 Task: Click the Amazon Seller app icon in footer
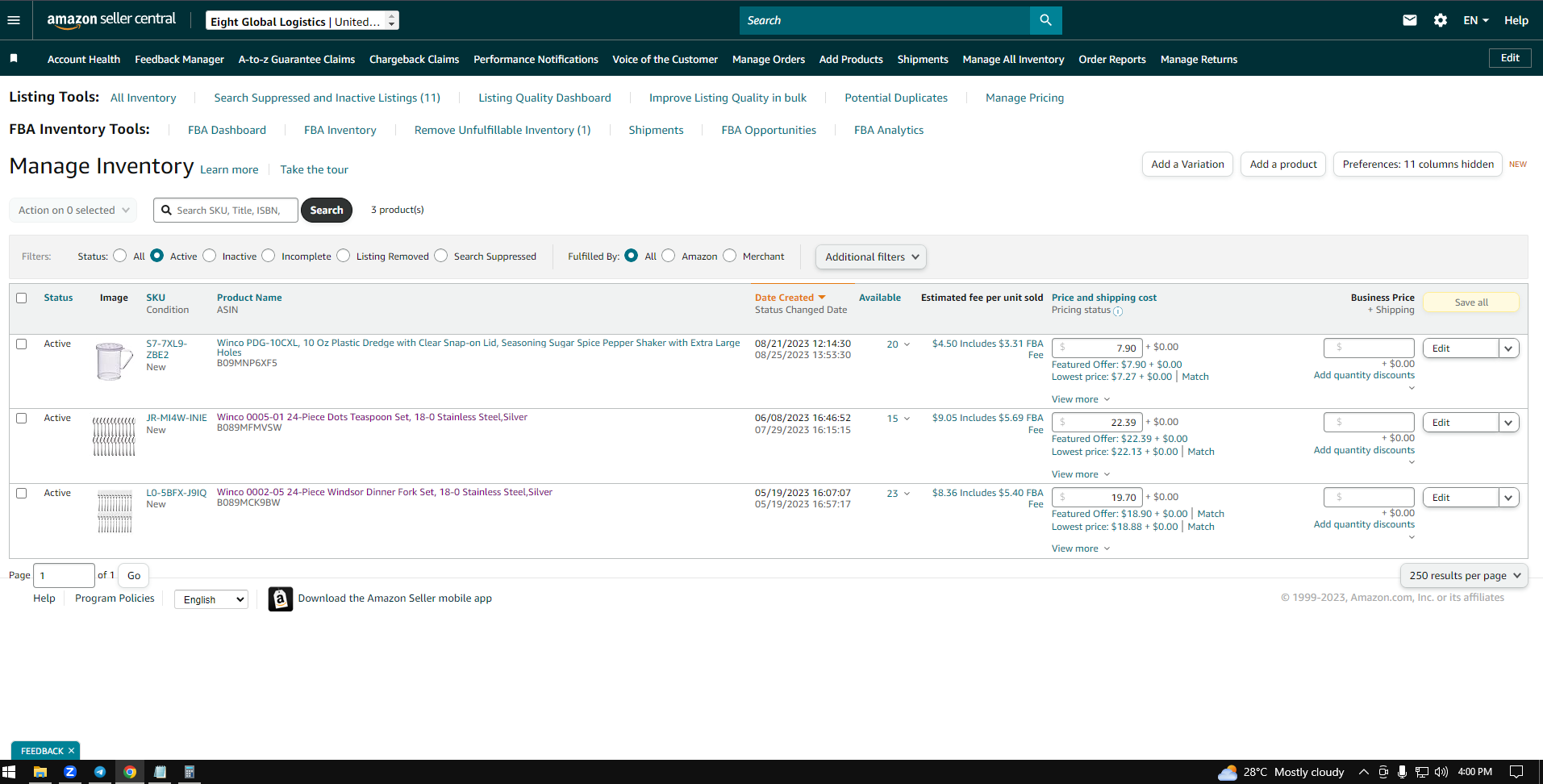click(280, 598)
